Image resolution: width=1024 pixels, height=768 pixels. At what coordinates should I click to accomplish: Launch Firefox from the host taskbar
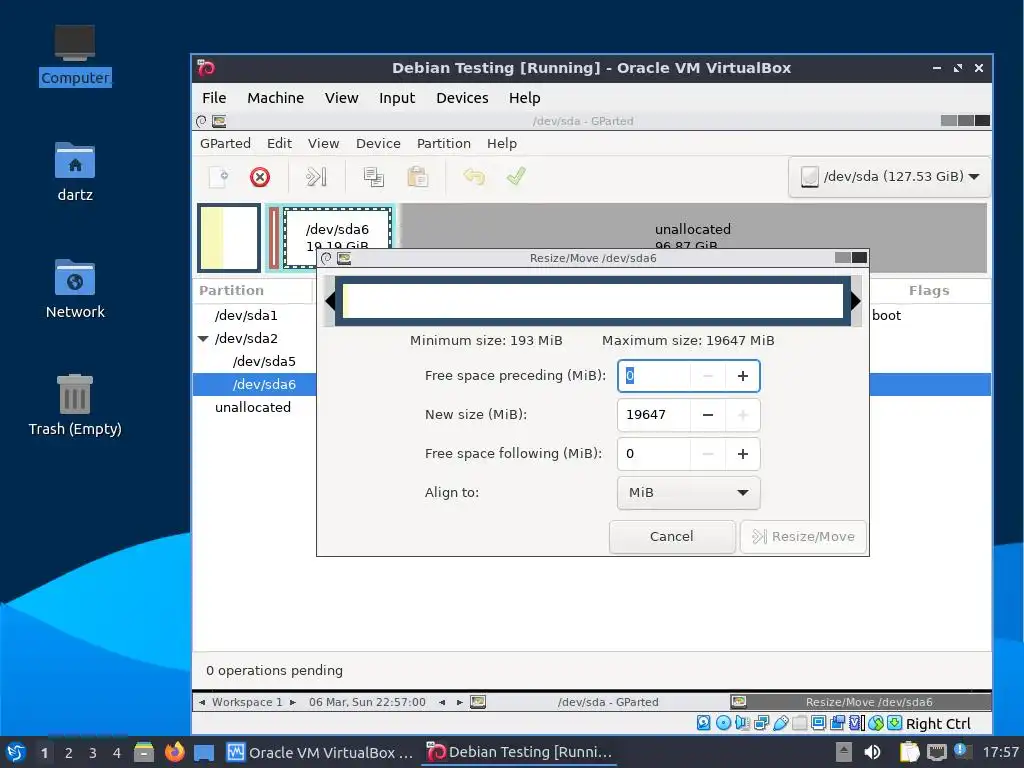pos(174,752)
